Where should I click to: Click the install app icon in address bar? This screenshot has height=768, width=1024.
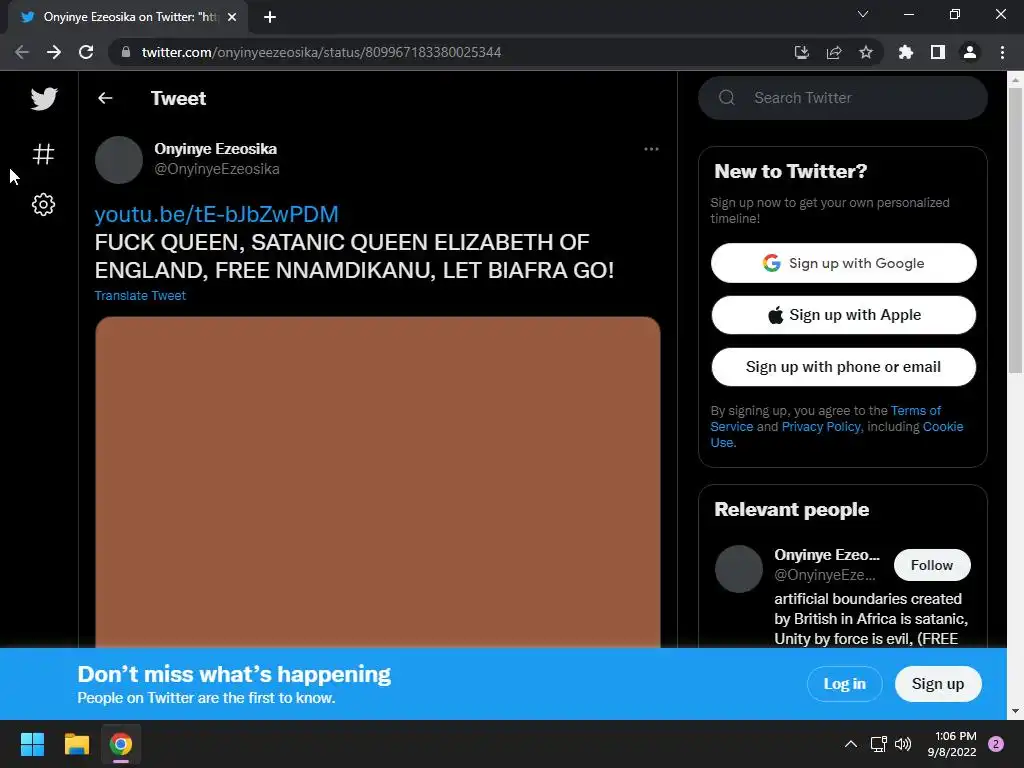pyautogui.click(x=801, y=52)
